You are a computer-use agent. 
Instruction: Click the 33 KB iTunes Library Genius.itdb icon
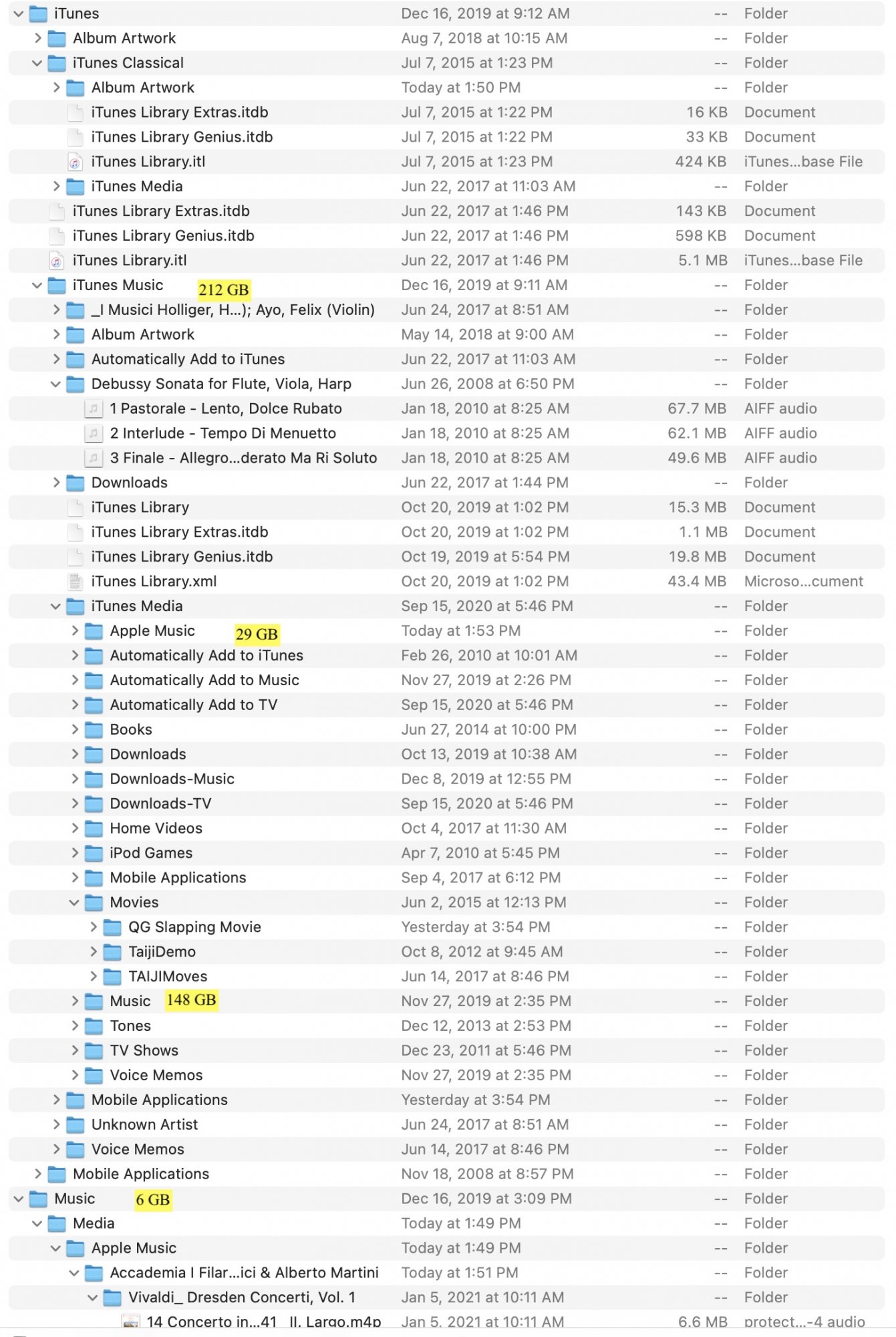tap(76, 137)
